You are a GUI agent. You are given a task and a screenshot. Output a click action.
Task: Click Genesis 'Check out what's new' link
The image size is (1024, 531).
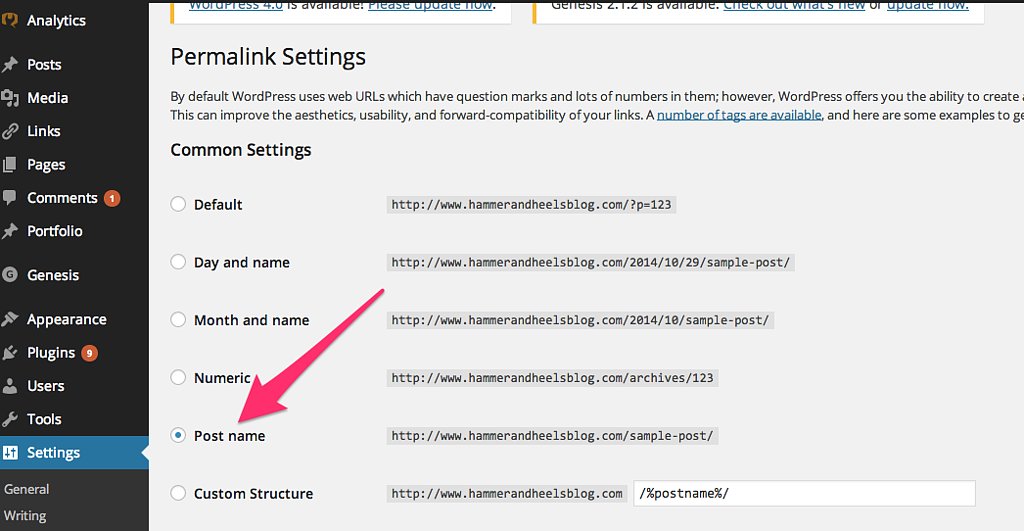[794, 6]
